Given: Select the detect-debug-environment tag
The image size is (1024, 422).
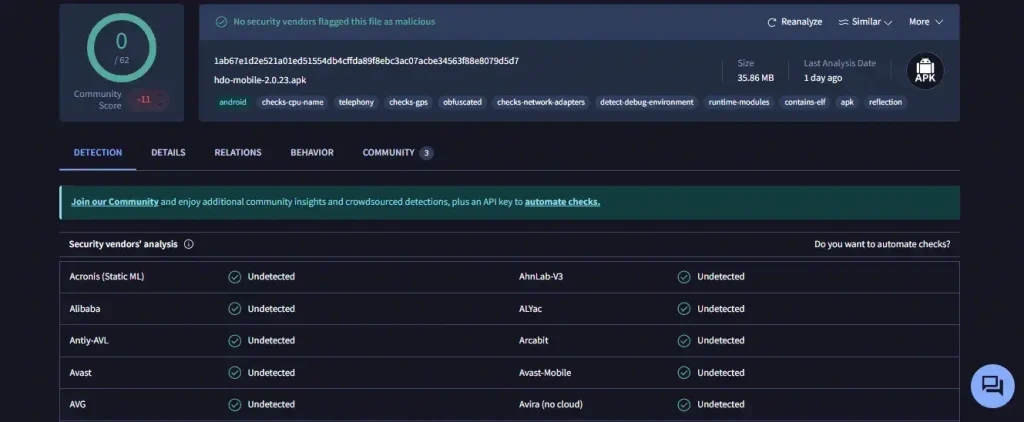Looking at the screenshot, I should coord(647,103).
